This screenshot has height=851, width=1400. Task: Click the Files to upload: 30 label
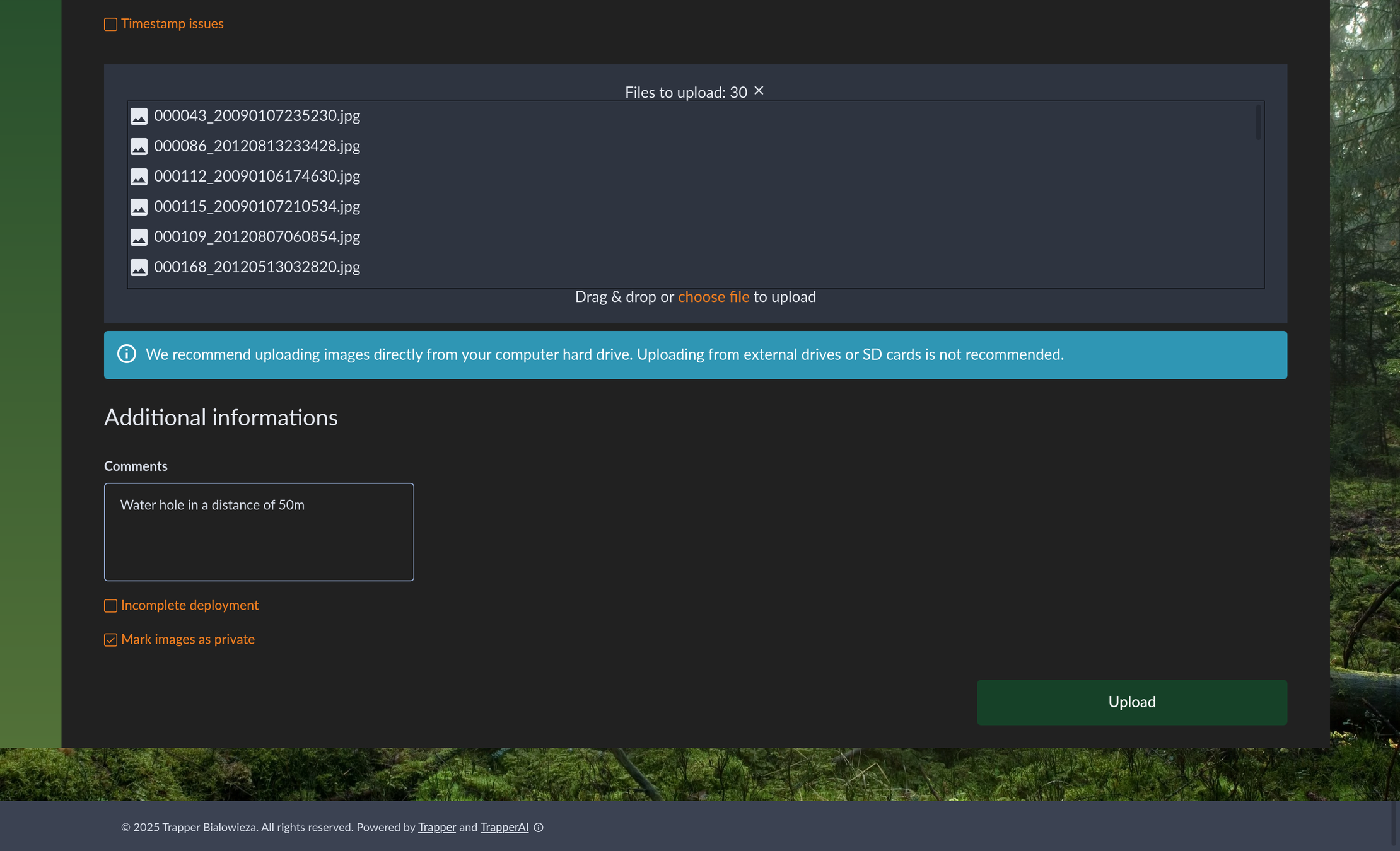[686, 93]
